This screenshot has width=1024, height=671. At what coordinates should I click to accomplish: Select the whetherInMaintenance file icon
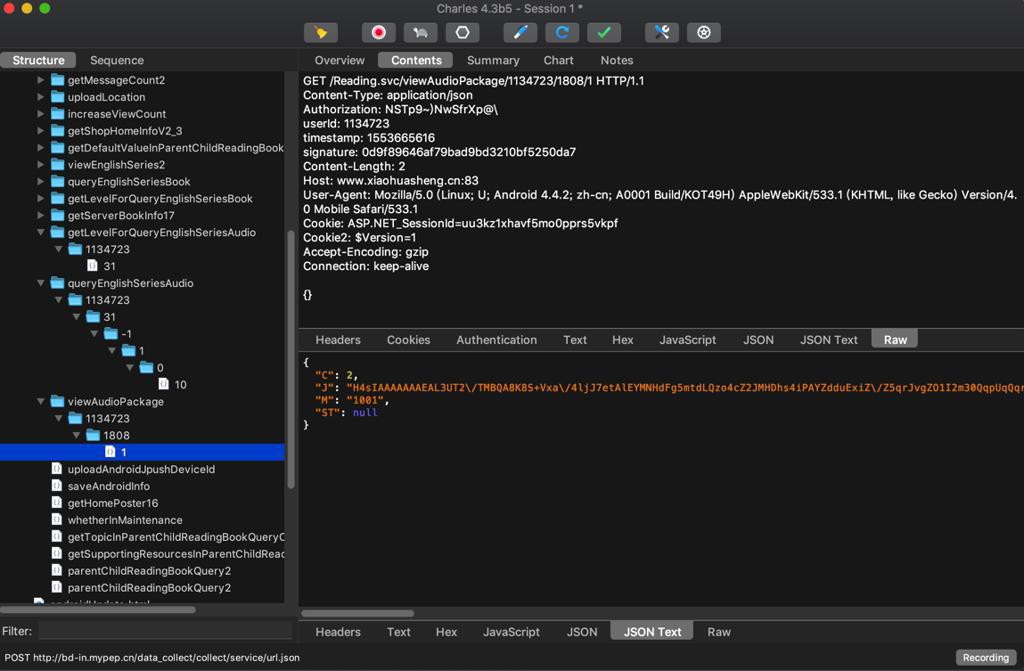[x=57, y=519]
